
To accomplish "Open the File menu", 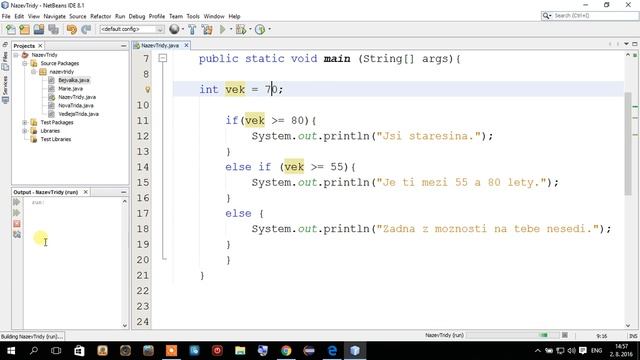I will click(x=6, y=16).
